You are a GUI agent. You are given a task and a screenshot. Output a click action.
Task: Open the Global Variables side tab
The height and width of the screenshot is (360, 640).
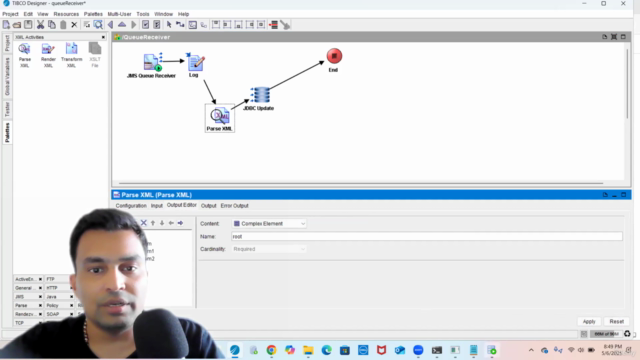point(7,76)
